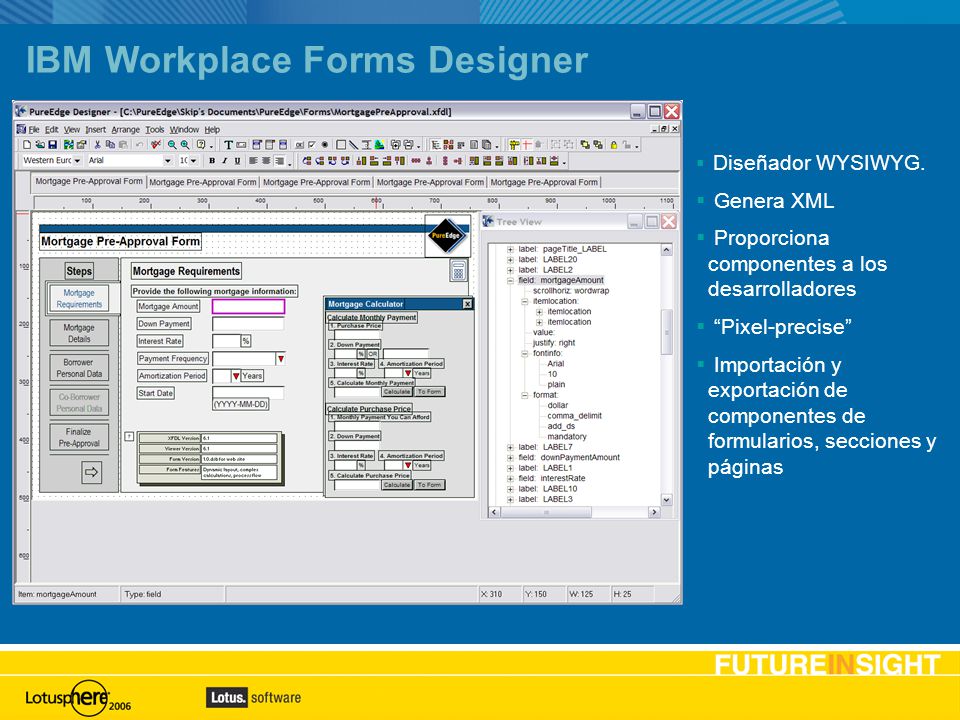This screenshot has height=720, width=960.
Task: Click the Help question-mark icon
Action: [201, 144]
